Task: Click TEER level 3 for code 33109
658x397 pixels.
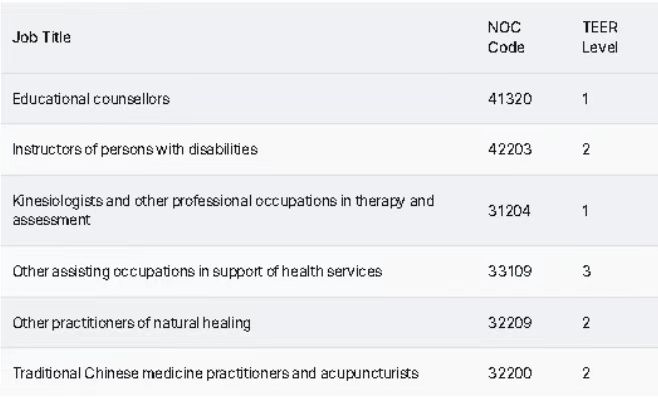Action: pyautogui.click(x=586, y=272)
